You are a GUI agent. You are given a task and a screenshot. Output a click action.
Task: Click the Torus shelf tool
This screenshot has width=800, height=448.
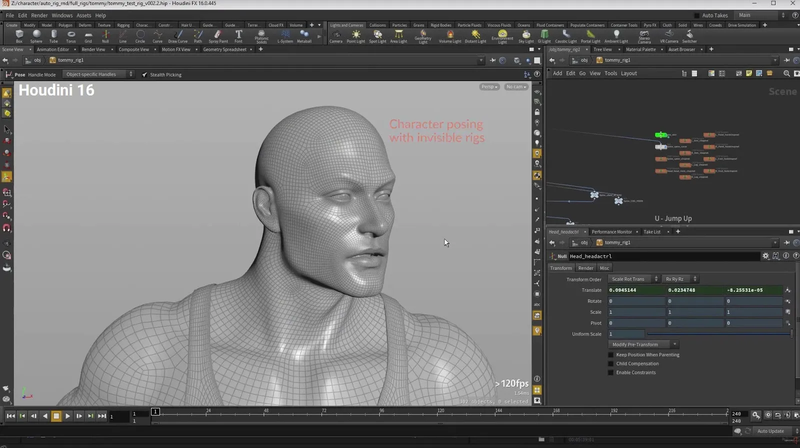click(71, 35)
